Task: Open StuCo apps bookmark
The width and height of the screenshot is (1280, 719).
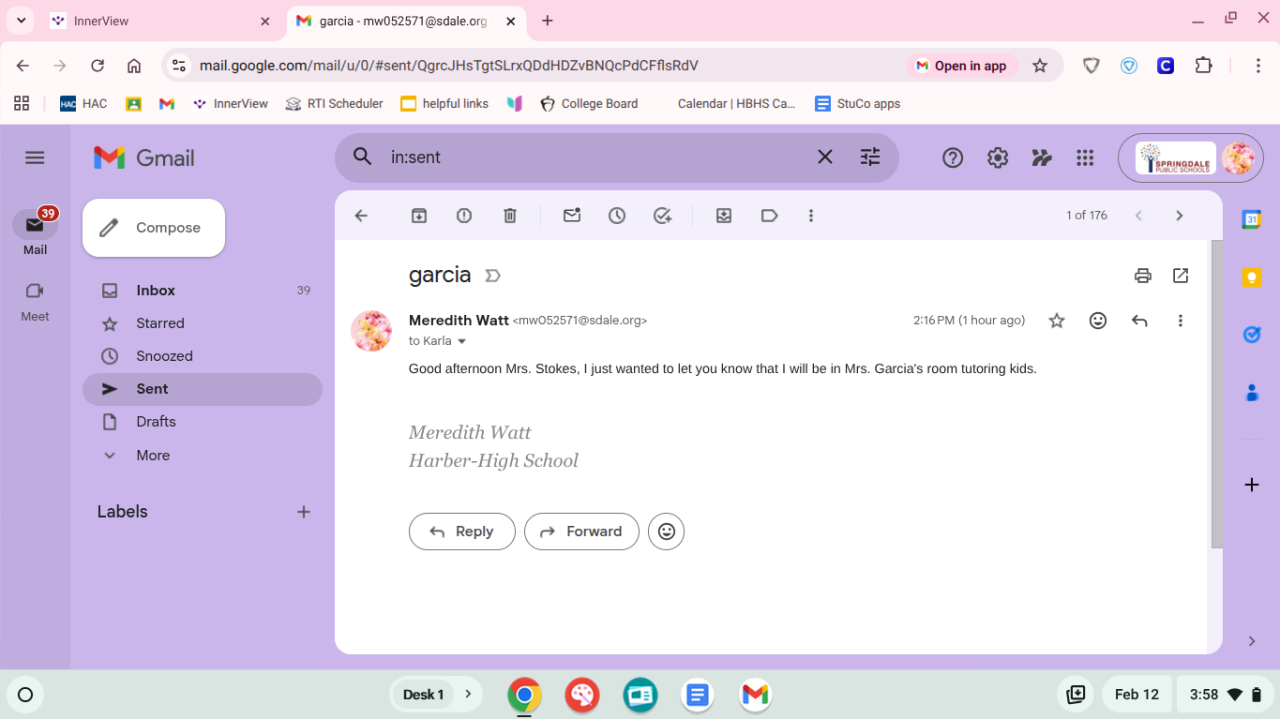Action: pyautogui.click(x=858, y=103)
